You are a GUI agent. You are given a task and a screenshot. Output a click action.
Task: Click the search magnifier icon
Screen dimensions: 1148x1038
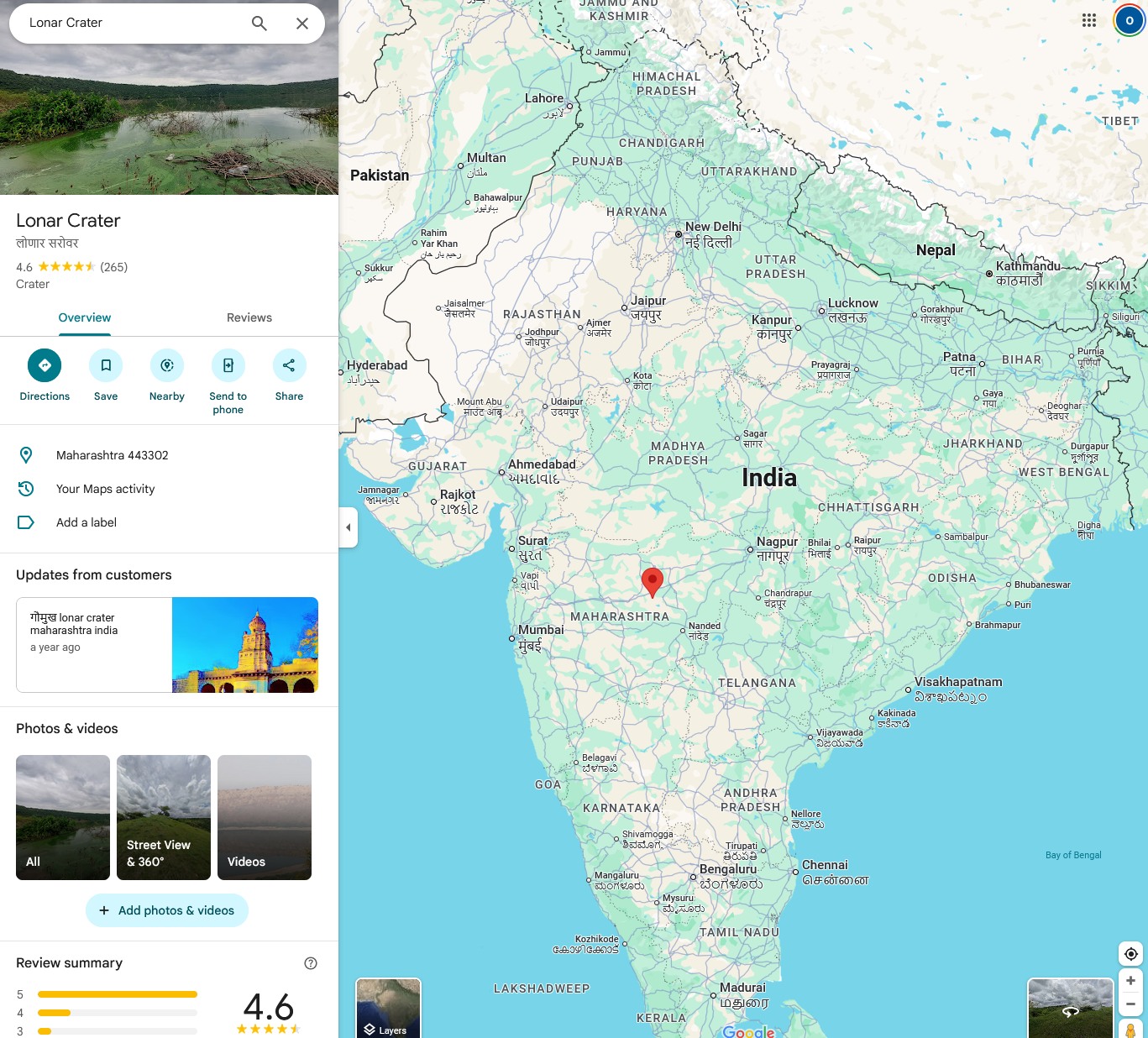point(259,24)
